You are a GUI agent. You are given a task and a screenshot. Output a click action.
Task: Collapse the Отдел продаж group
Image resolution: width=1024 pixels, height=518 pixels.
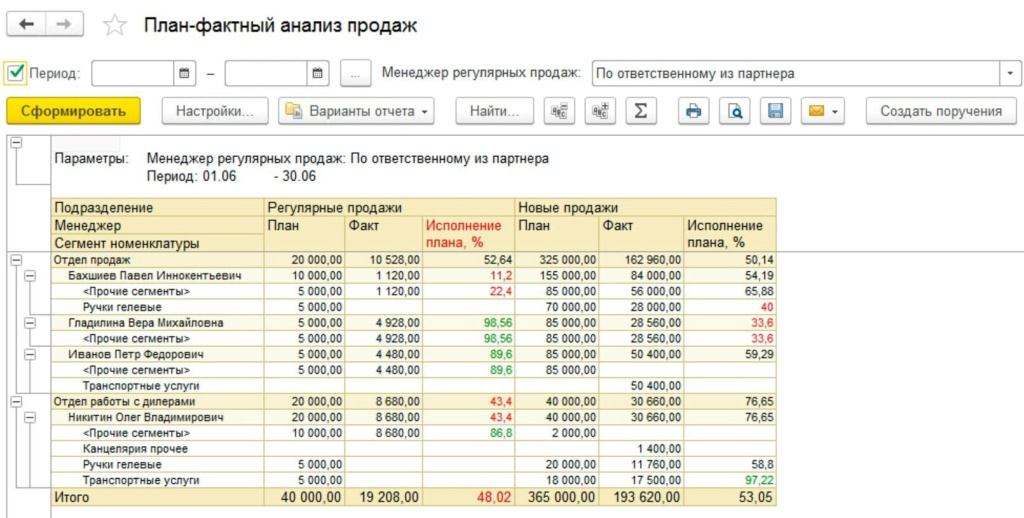[15, 260]
